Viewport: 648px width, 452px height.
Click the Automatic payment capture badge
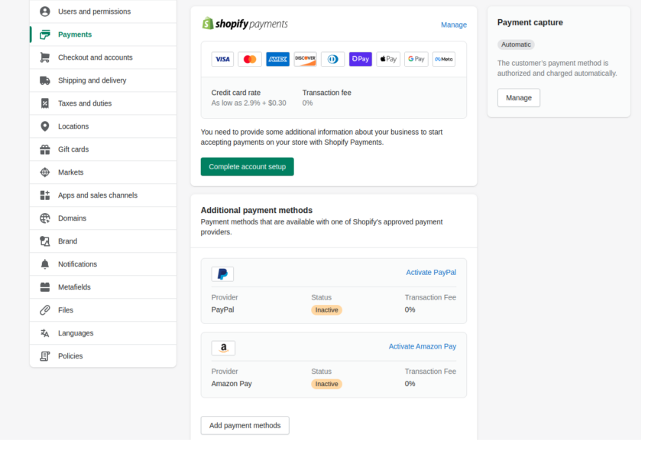[x=516, y=45]
